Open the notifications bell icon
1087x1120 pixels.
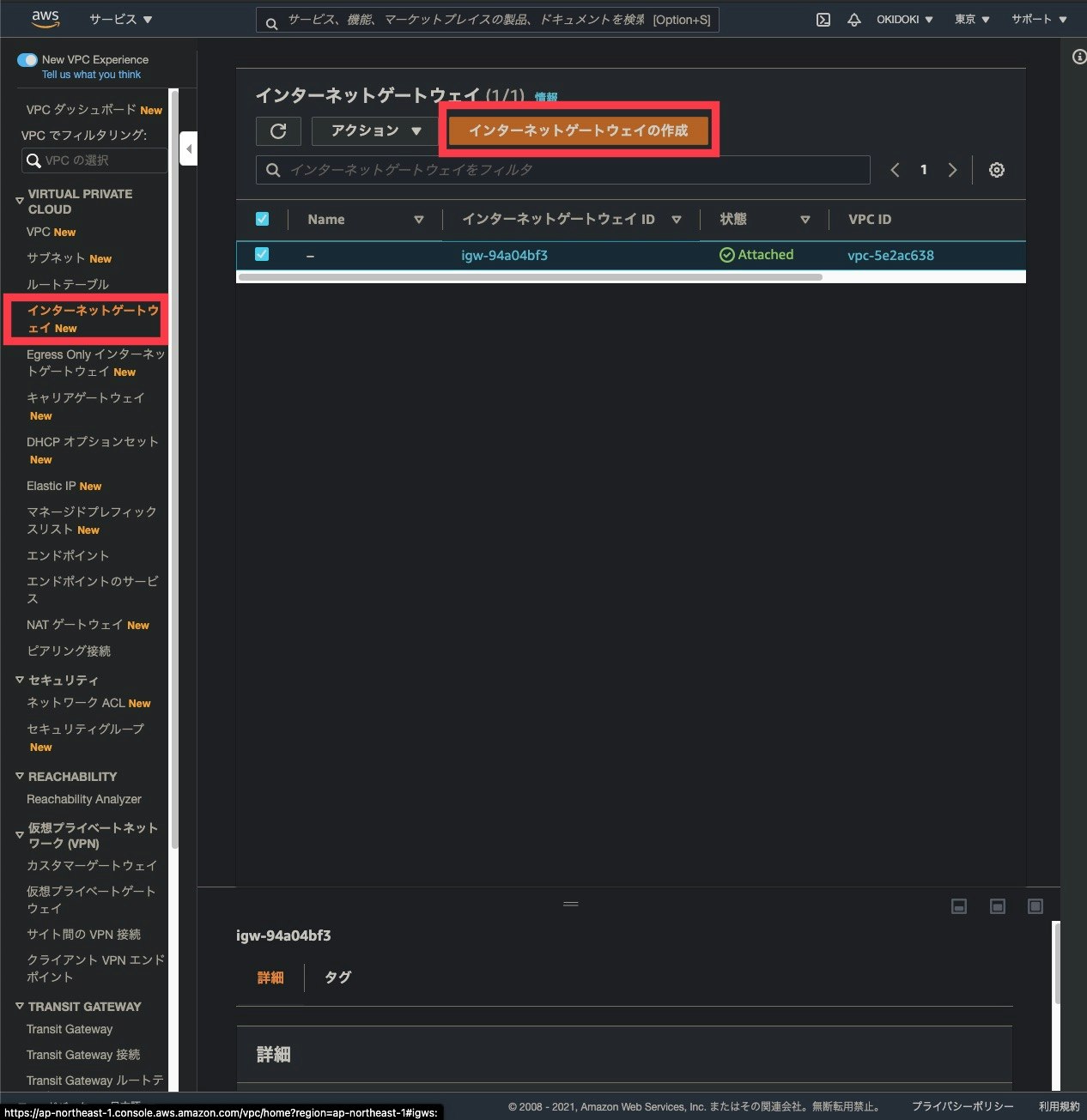pos(853,19)
